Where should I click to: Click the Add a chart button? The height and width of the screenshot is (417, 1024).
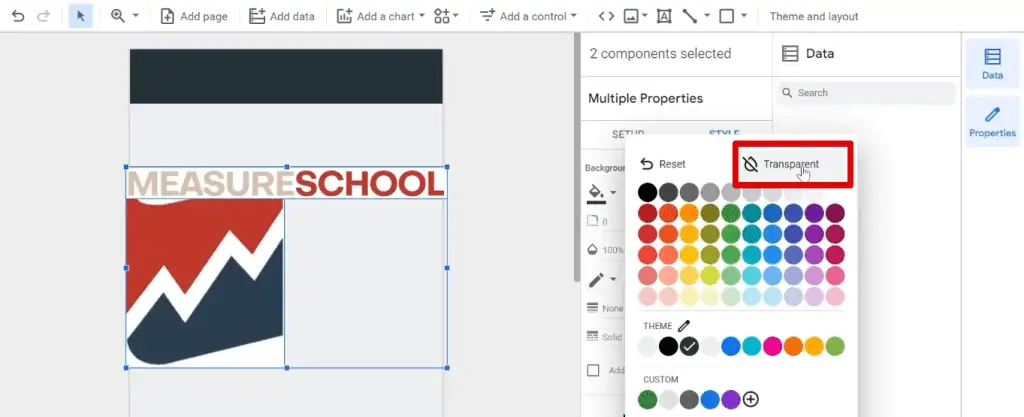[x=375, y=16]
